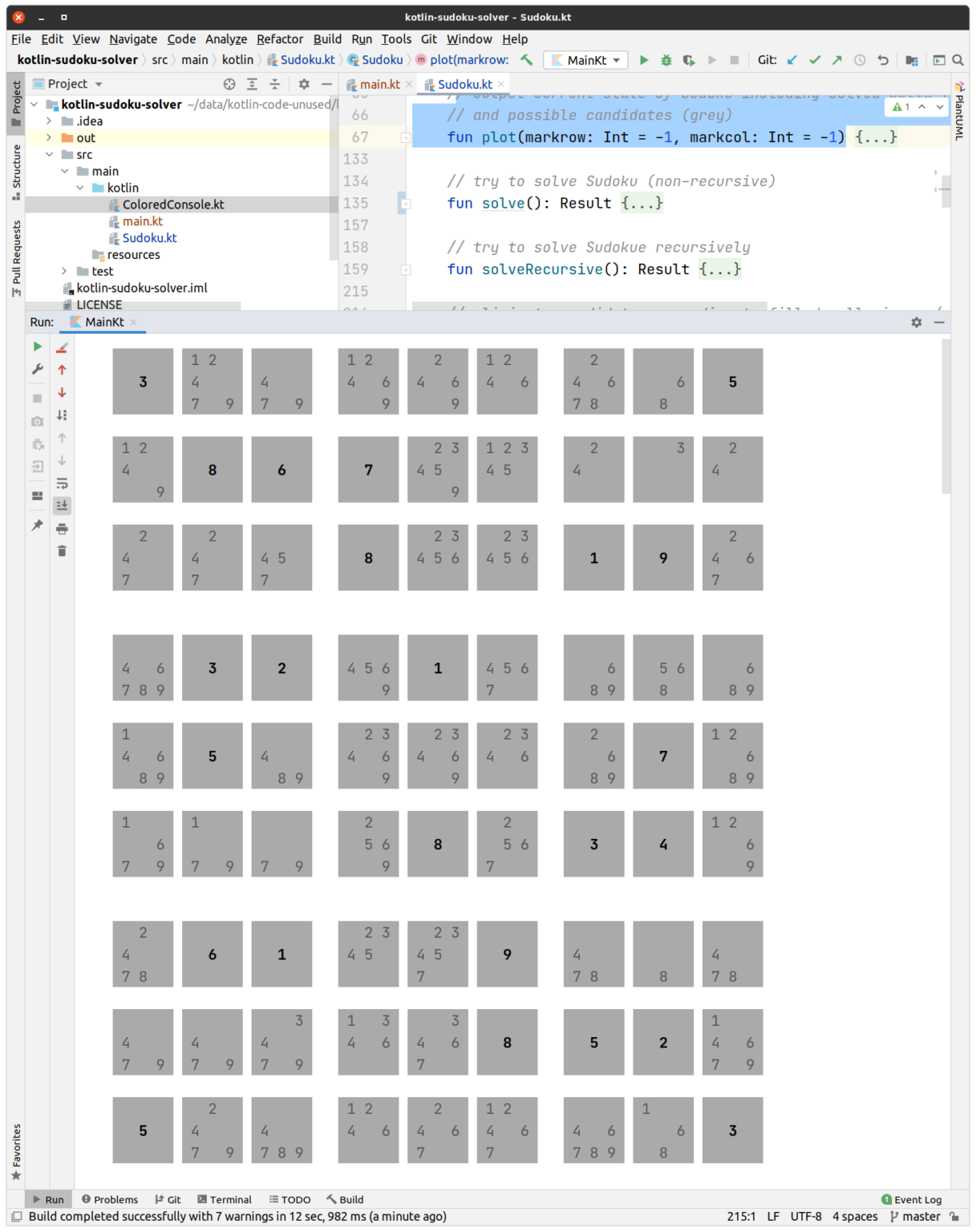Open the Event Log
Viewport: 976px width, 1232px height.
pos(911,1199)
